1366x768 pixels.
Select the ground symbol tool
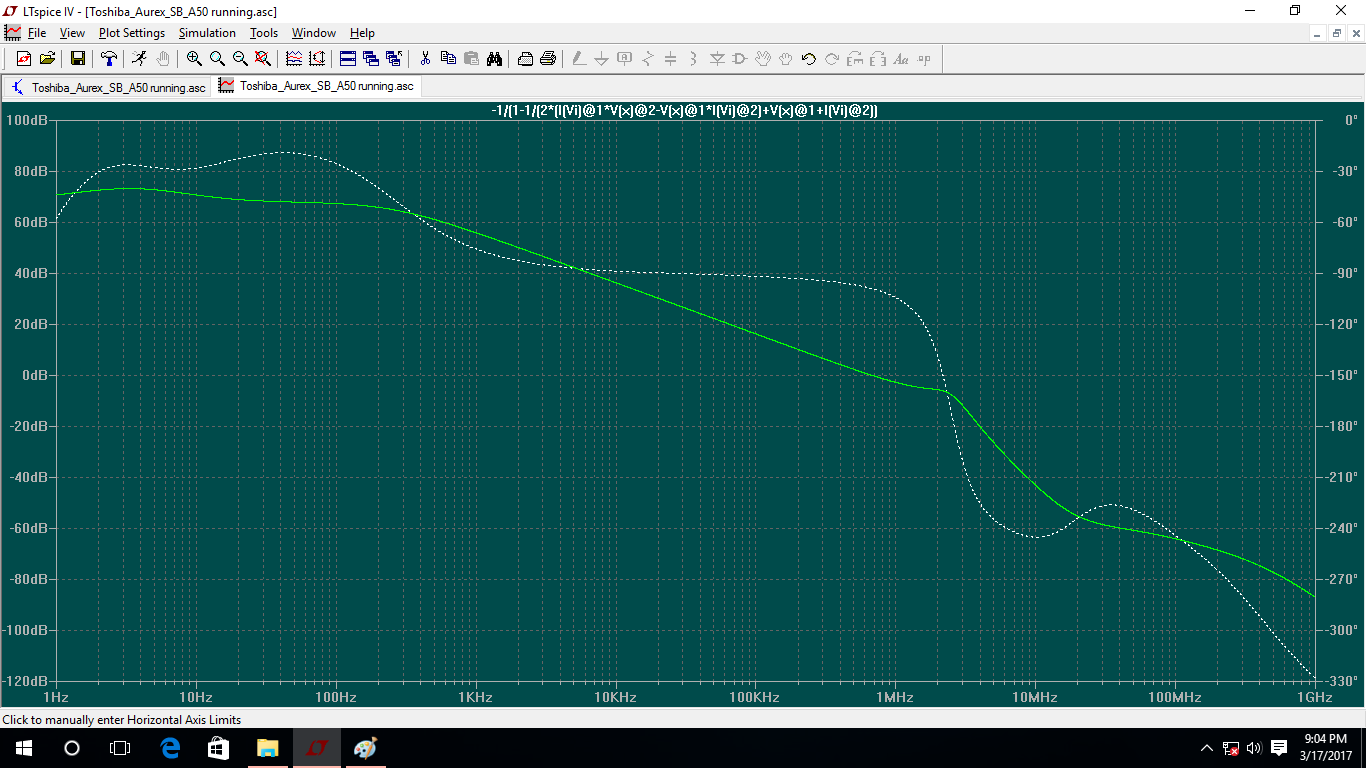point(602,59)
